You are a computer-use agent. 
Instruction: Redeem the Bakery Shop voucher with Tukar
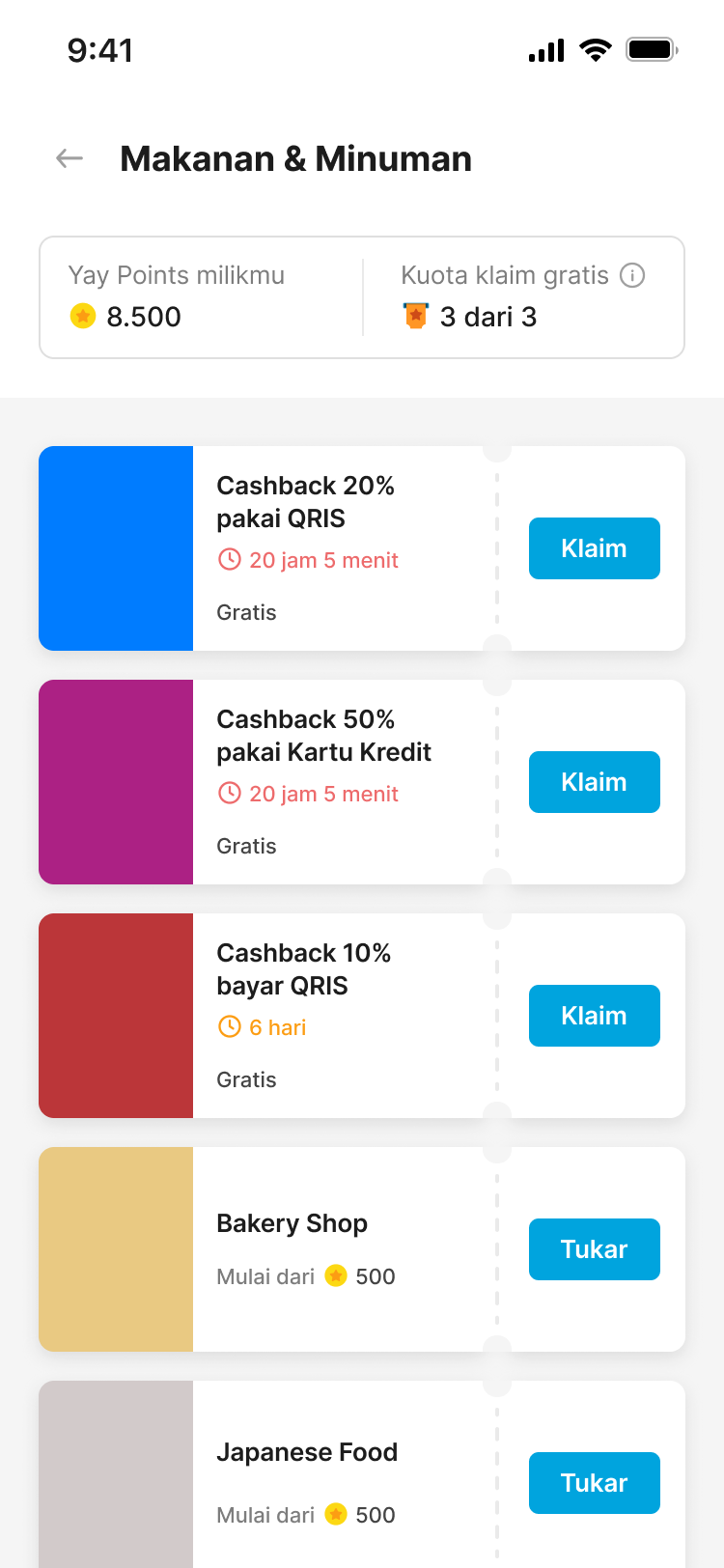(x=594, y=1249)
